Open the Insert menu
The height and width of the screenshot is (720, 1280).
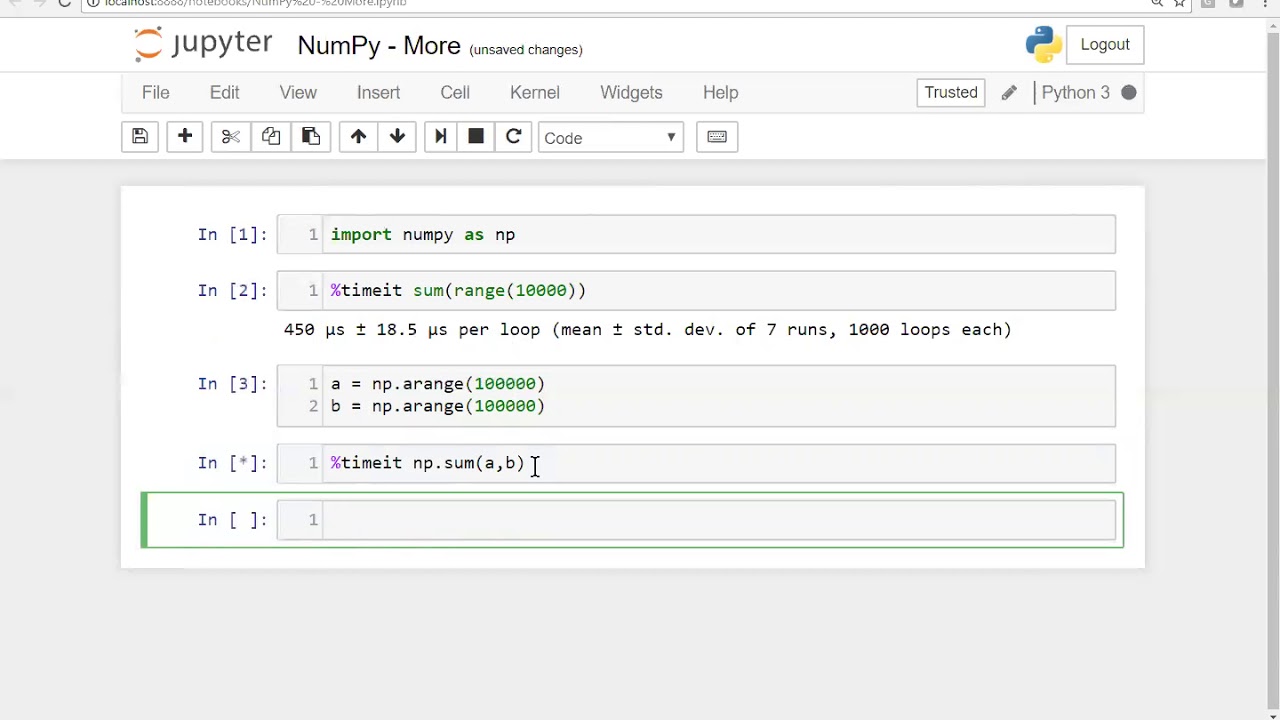(378, 93)
